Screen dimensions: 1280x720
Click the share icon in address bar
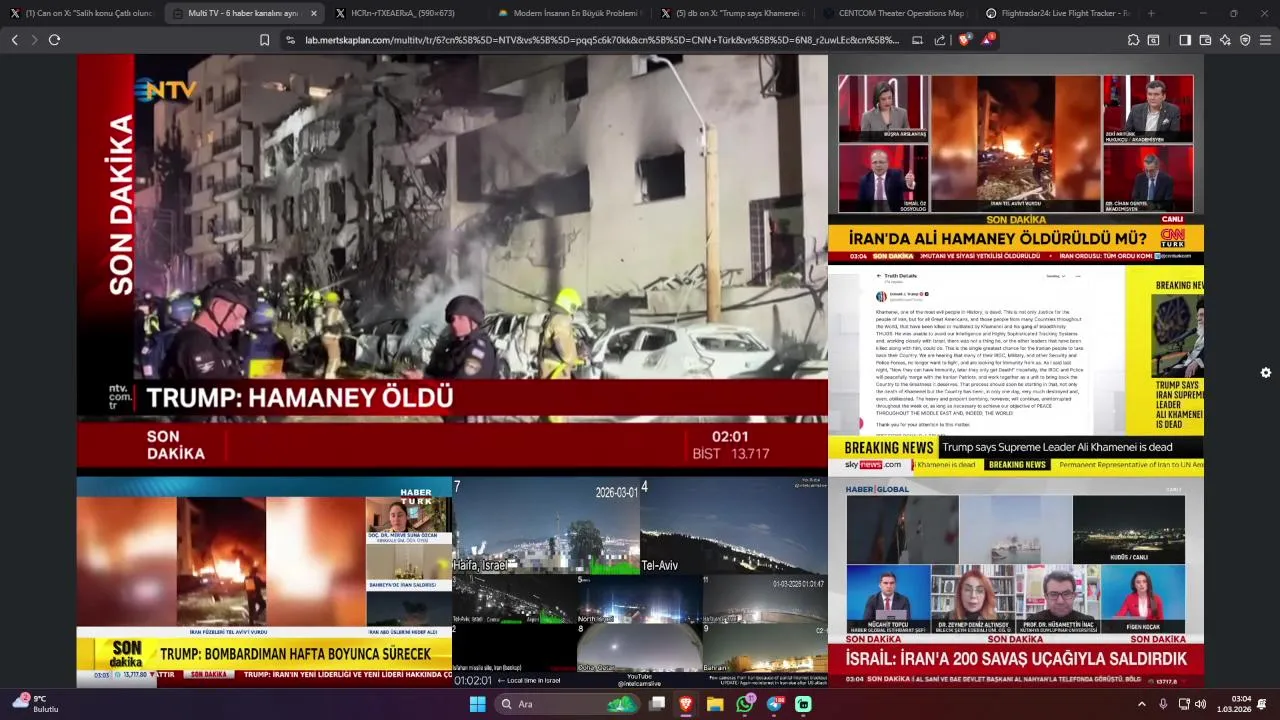940,40
